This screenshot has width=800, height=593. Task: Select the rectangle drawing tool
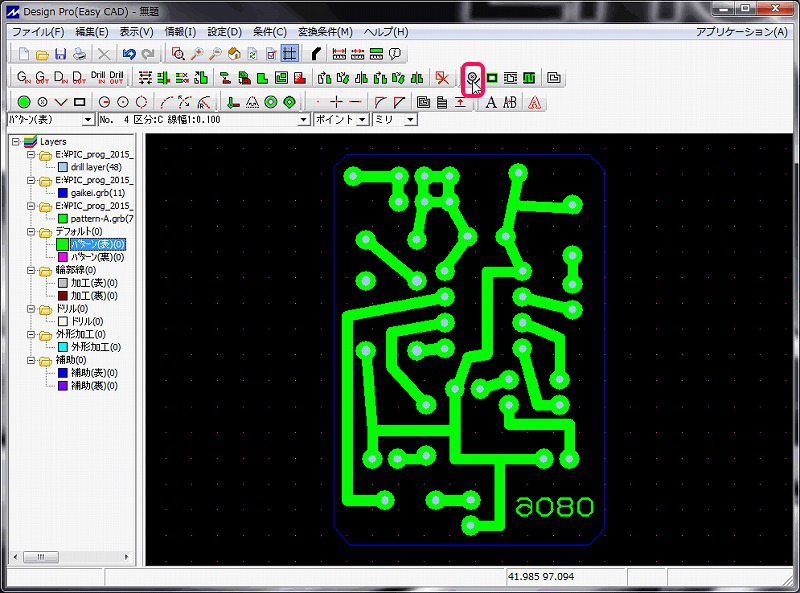point(79,102)
